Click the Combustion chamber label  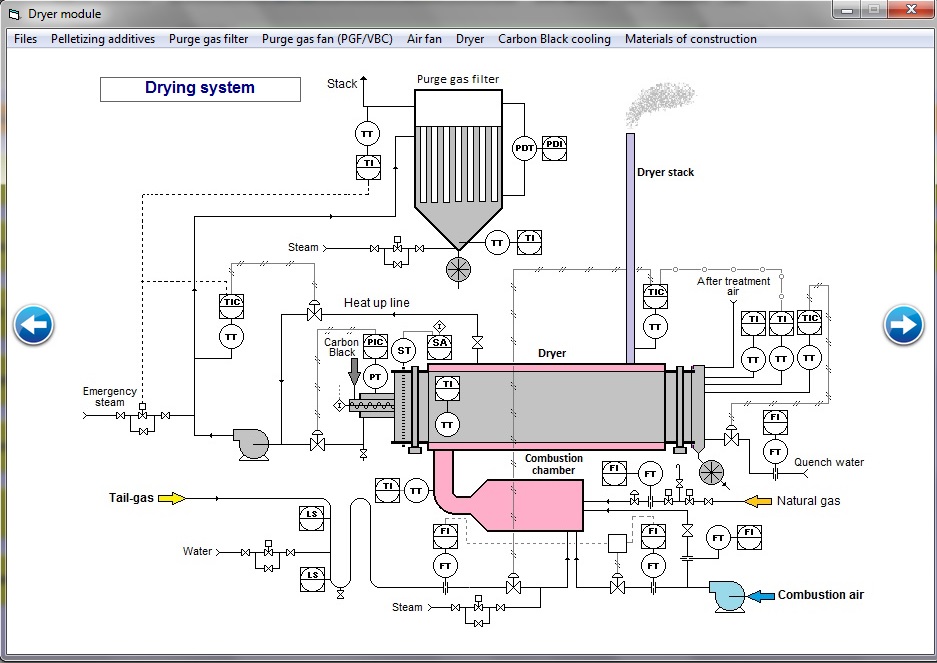tap(554, 464)
